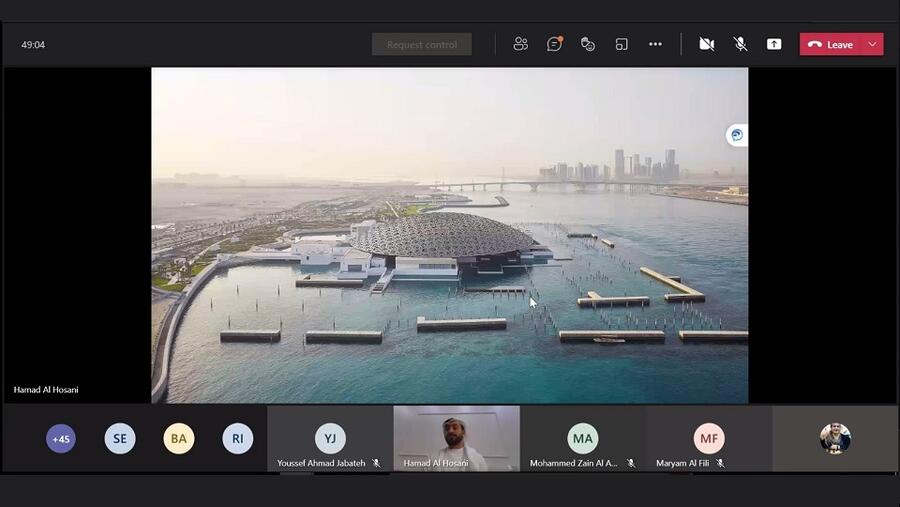Click the Leave button
This screenshot has height=507, width=900.
[x=830, y=44]
